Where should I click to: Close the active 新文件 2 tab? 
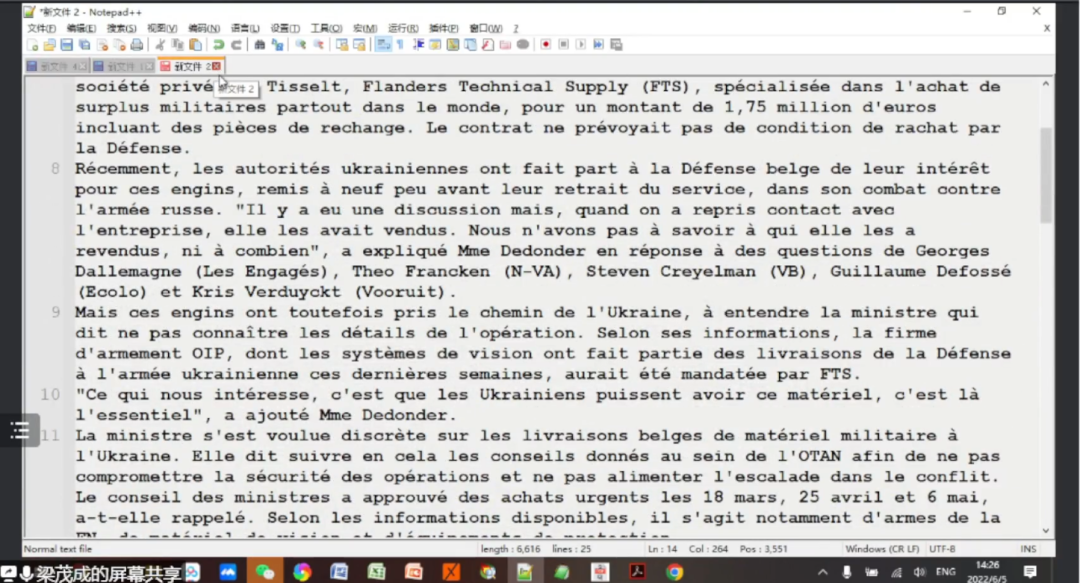click(x=217, y=66)
